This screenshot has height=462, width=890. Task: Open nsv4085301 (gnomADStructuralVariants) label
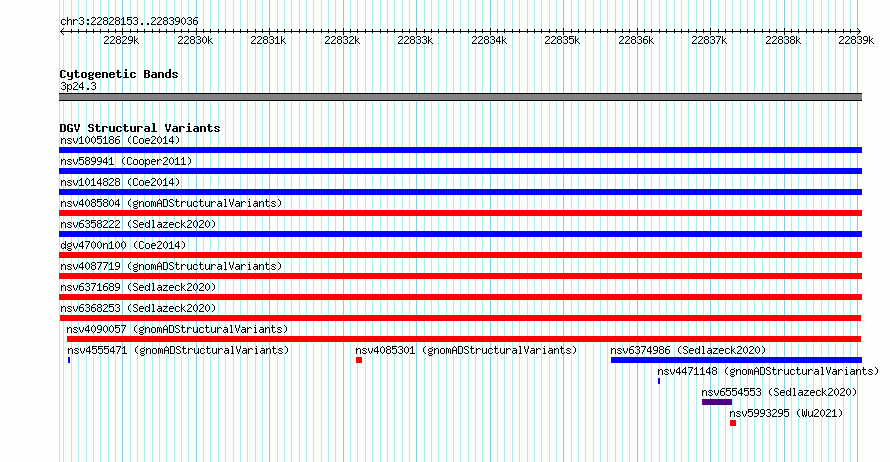(466, 350)
